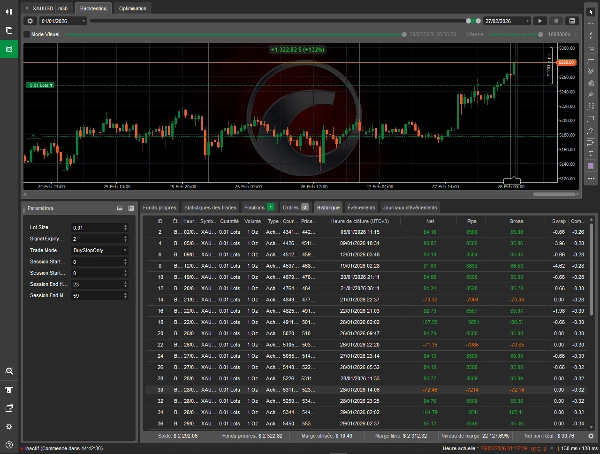Open the search icon in the left sidebar
This screenshot has width=600, height=454.
tap(9, 371)
